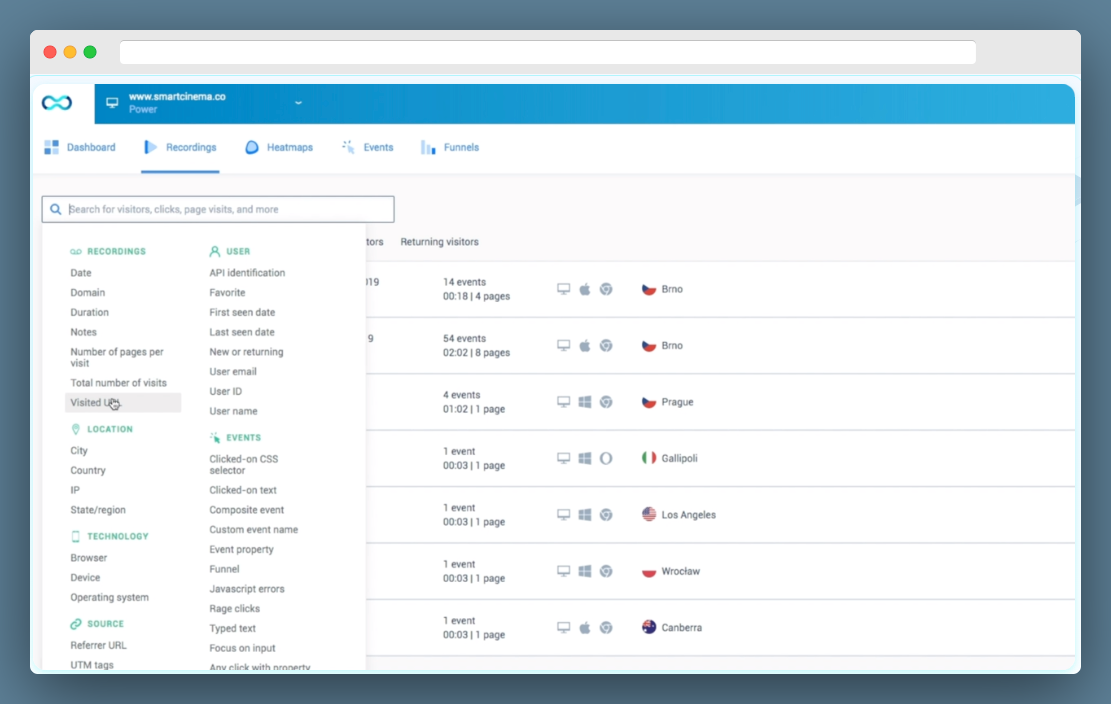Click the Apple OS icon in Canberra row

pyautogui.click(x=585, y=628)
